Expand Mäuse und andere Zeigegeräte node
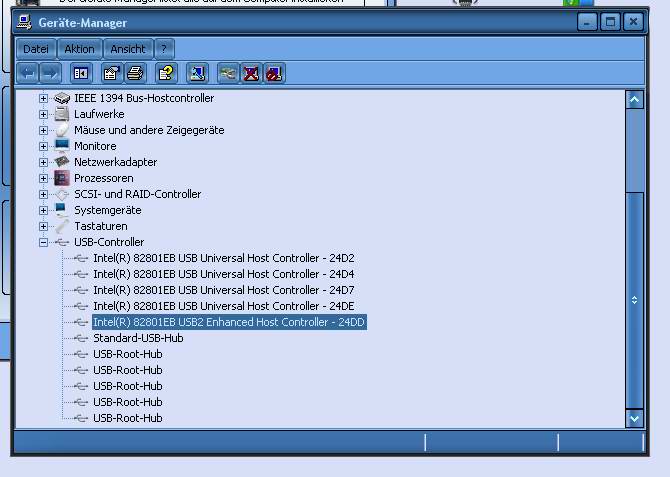This screenshot has width=670, height=477. (43, 130)
